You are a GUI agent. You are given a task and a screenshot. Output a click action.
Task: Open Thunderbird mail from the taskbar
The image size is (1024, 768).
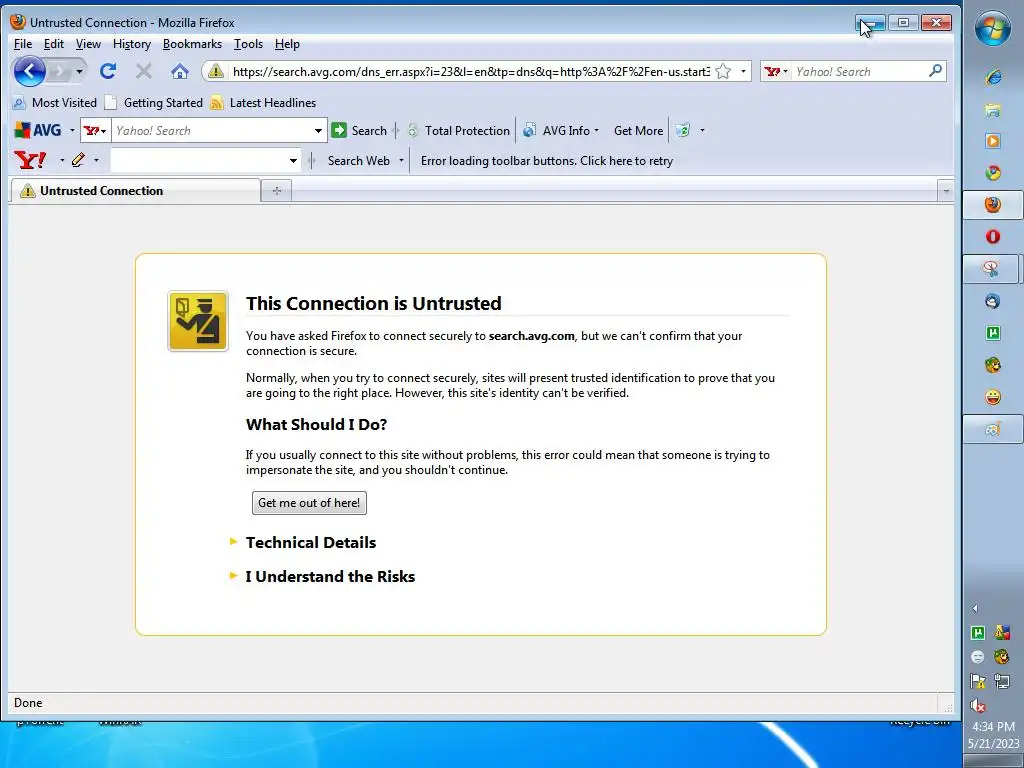[993, 301]
